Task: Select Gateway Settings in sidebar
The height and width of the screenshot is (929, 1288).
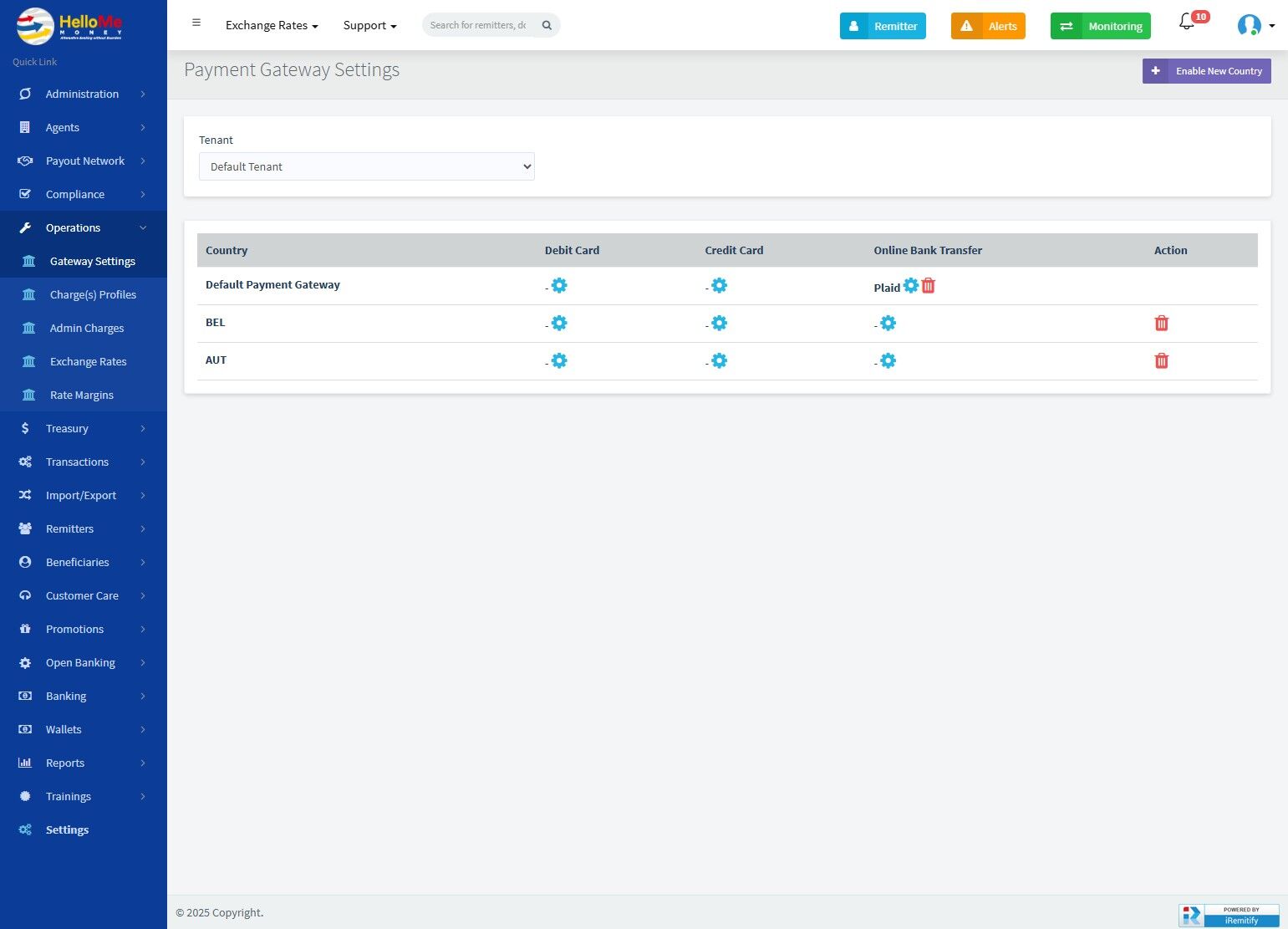Action: tap(84, 261)
